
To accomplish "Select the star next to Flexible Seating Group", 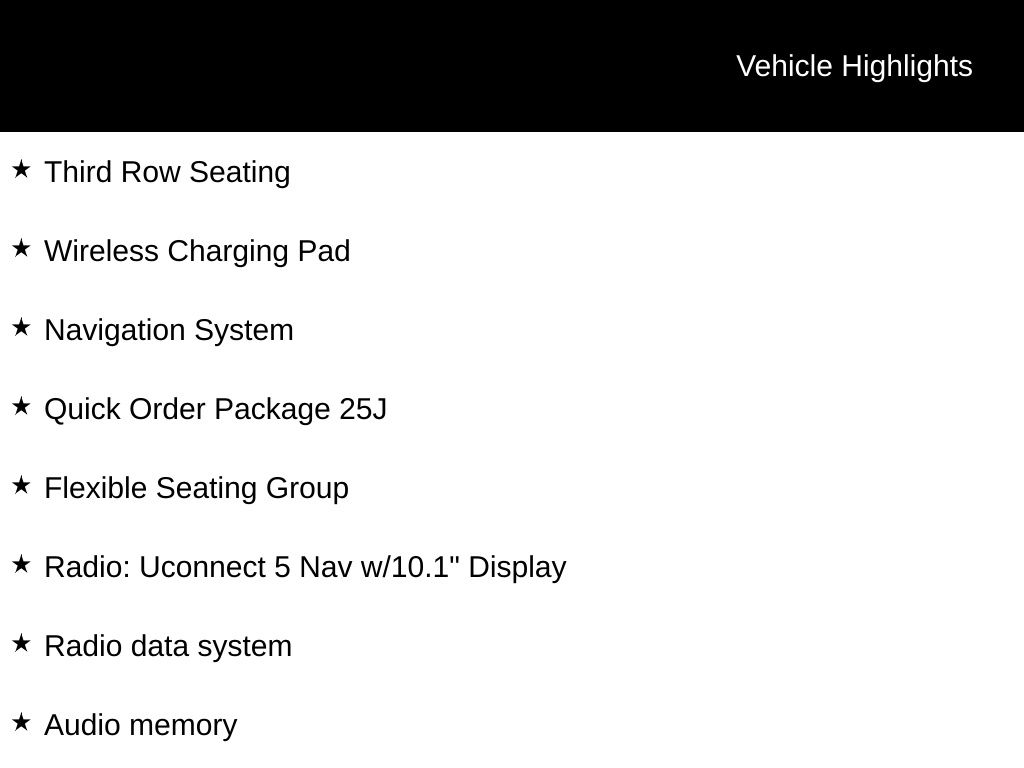I will pyautogui.click(x=21, y=485).
